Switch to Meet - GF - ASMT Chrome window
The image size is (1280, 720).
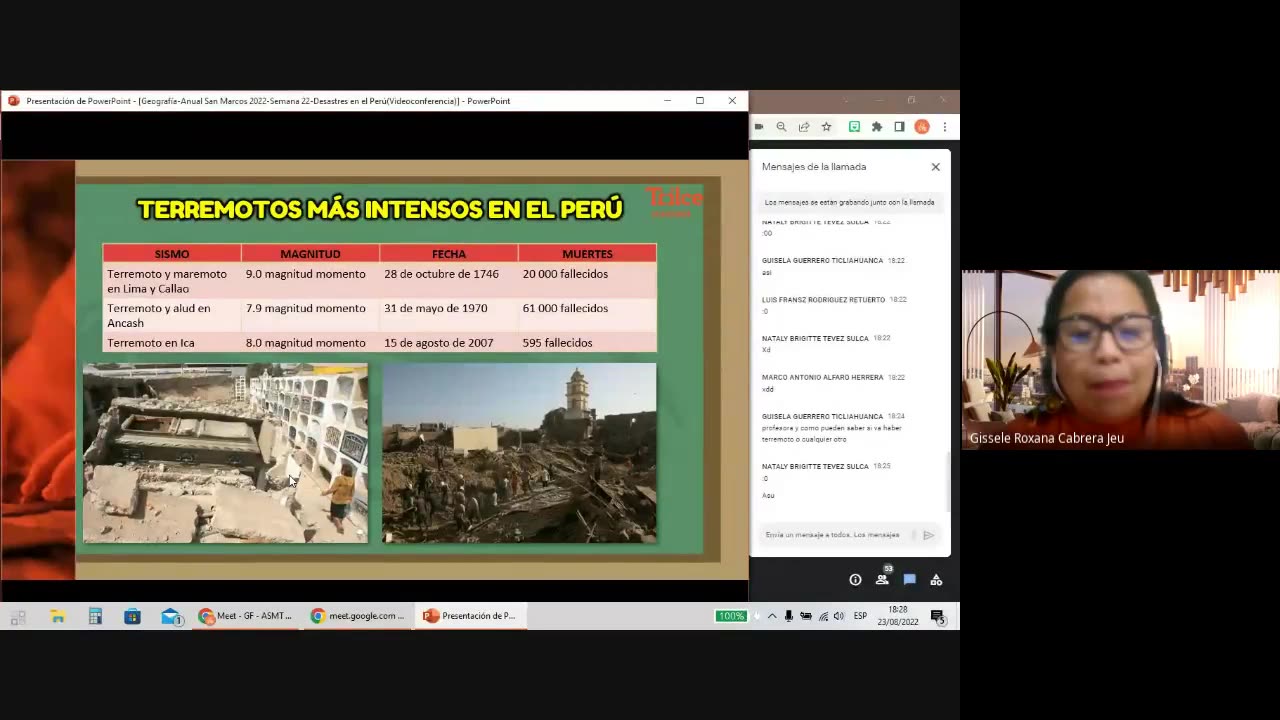(246, 616)
